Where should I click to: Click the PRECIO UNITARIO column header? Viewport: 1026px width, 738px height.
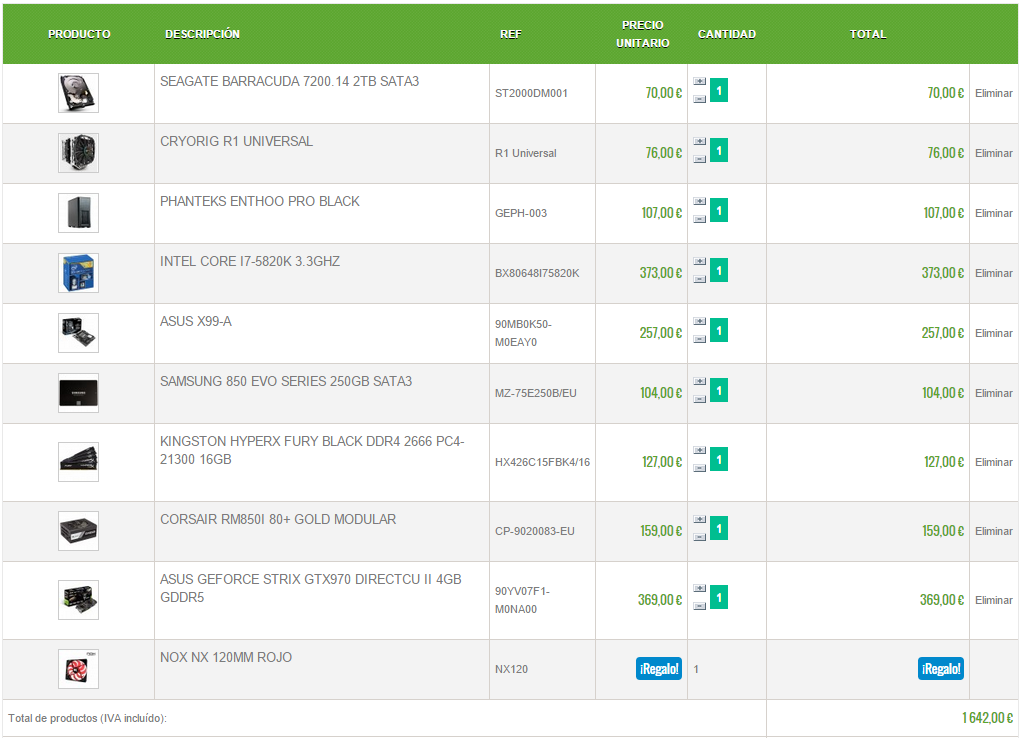tap(643, 34)
